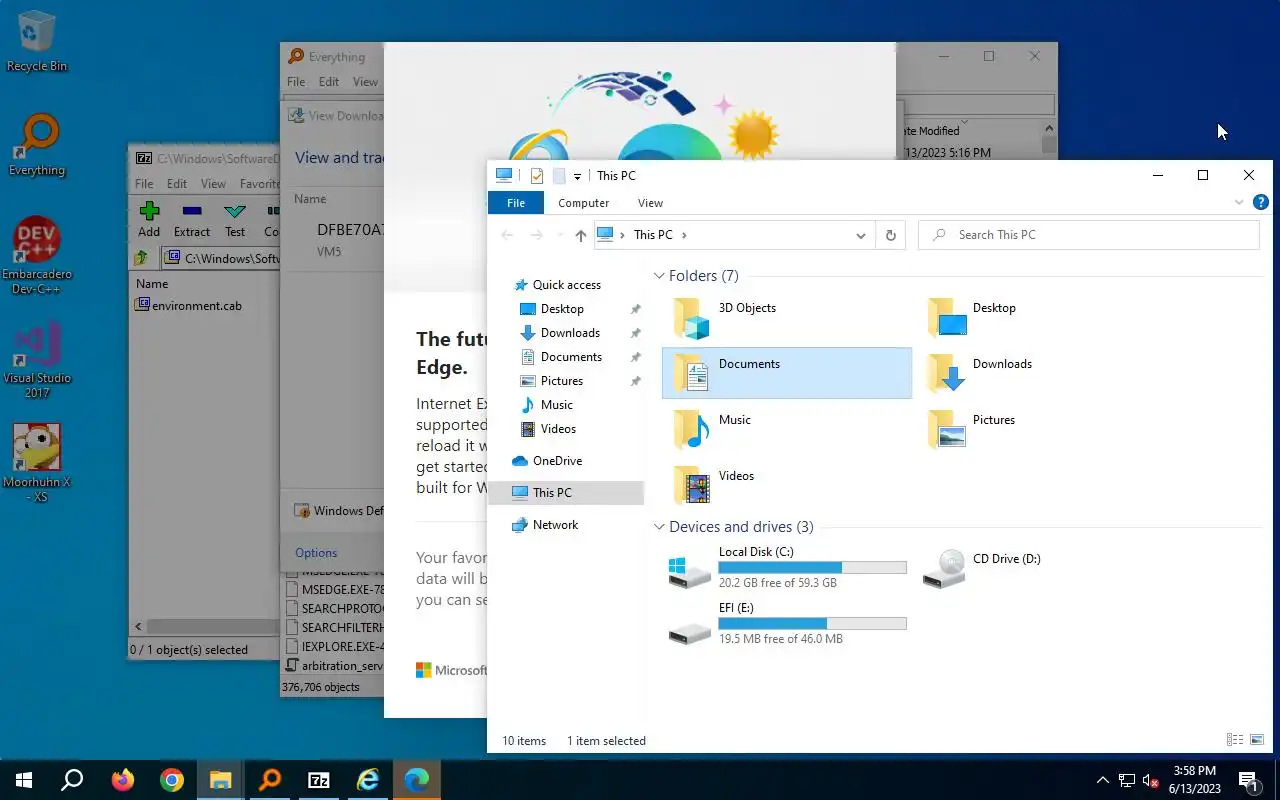1280x800 pixels.
Task: Open Quick access toolbar customize dropdown
Action: click(x=577, y=176)
